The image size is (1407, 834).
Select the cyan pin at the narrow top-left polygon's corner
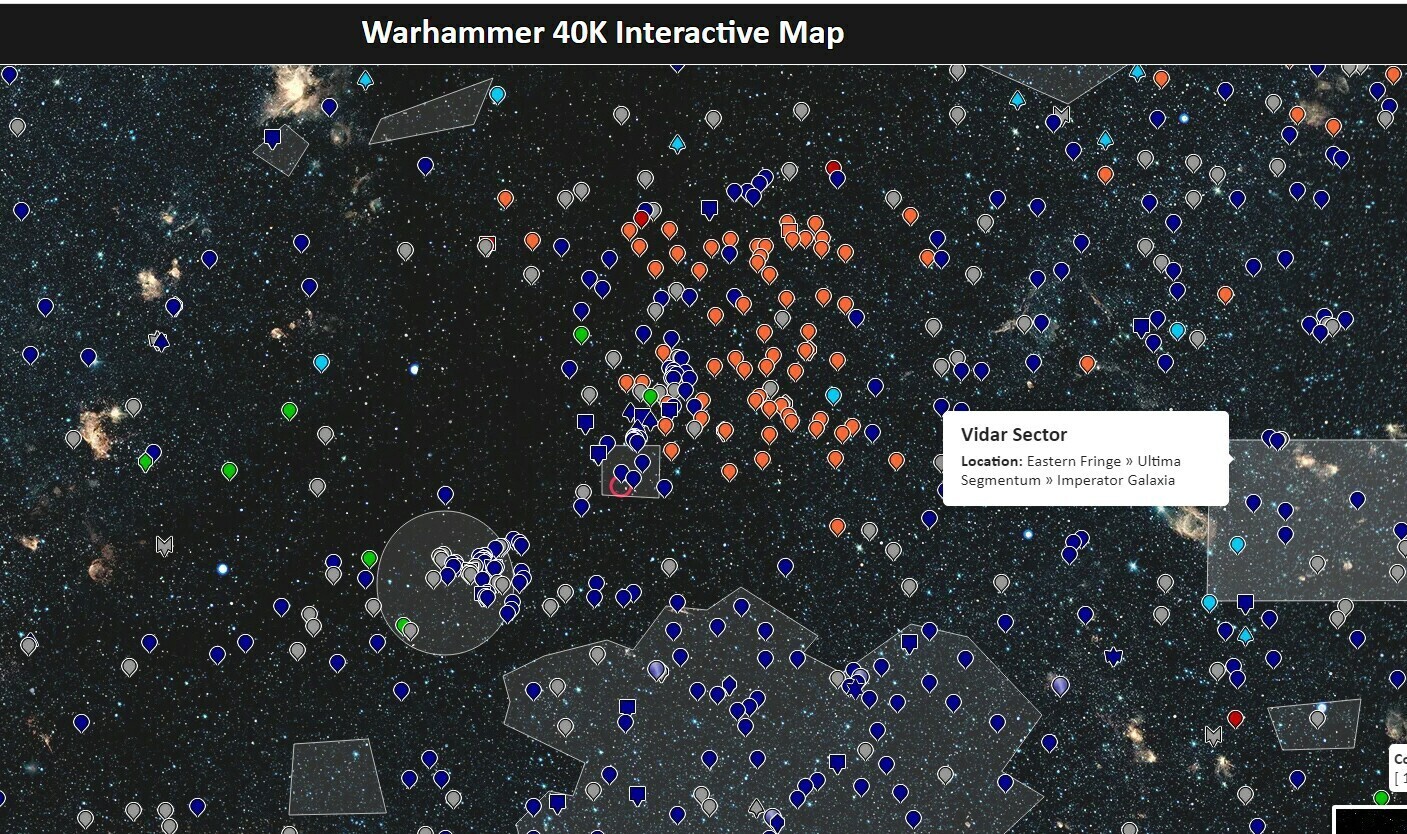[x=497, y=95]
